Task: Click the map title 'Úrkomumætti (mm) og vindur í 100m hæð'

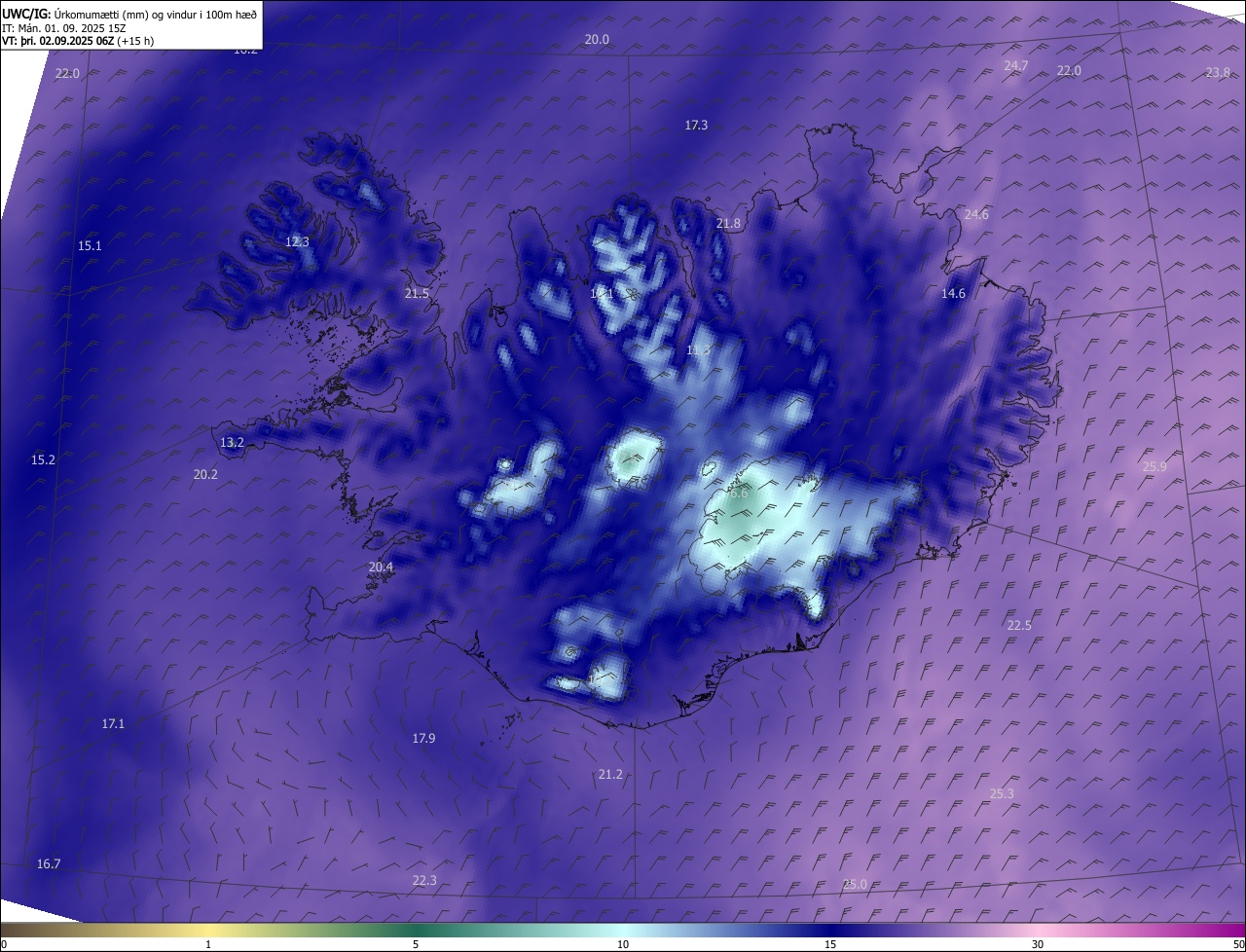Action: [156, 14]
